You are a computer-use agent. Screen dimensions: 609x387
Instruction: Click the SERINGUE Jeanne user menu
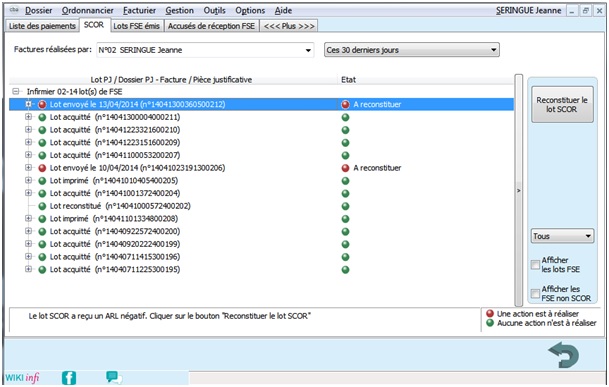[x=528, y=10]
